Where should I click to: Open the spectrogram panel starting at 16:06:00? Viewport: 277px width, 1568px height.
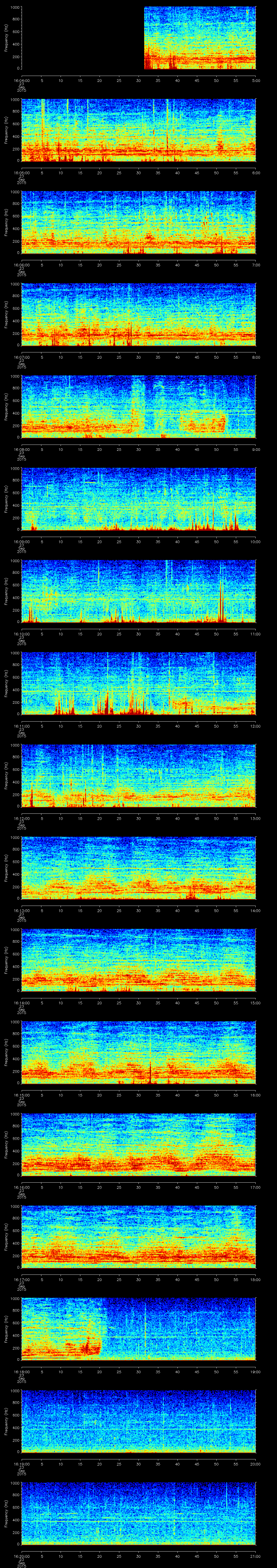[139, 223]
